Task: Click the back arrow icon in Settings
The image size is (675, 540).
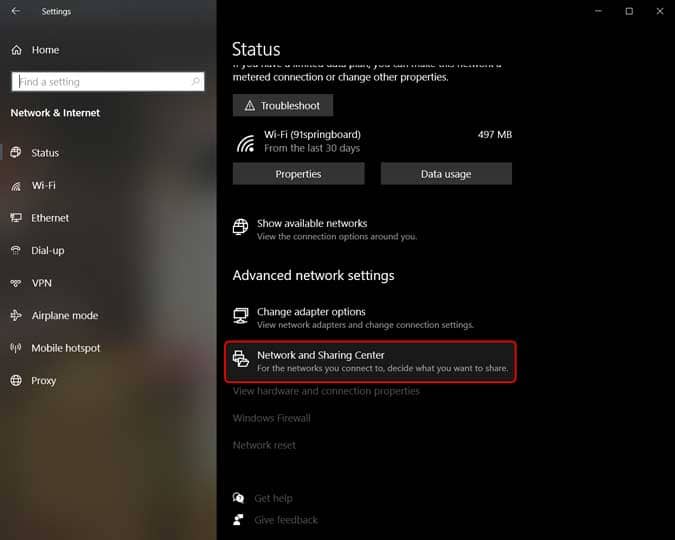Action: [x=16, y=11]
